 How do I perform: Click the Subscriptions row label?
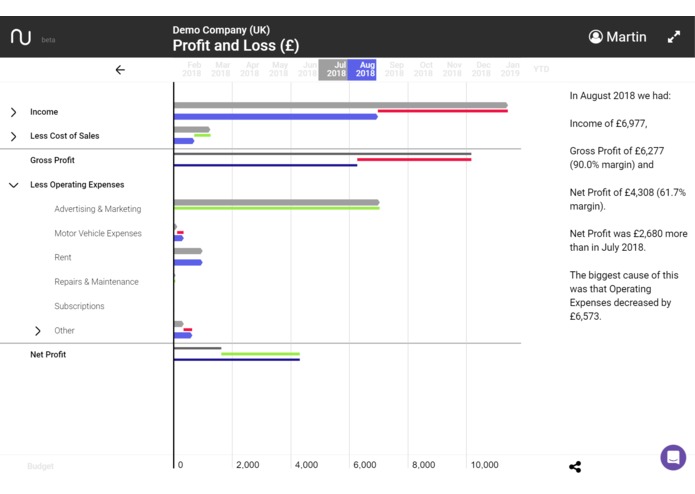click(79, 306)
